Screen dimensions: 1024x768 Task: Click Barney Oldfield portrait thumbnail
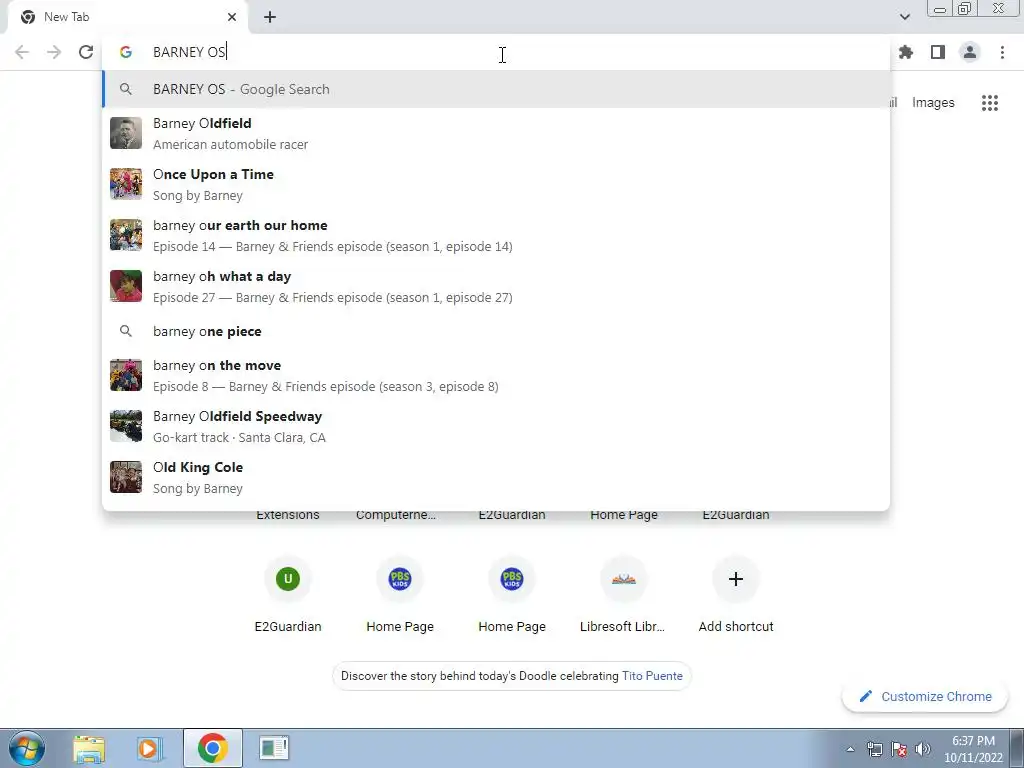coord(126,133)
